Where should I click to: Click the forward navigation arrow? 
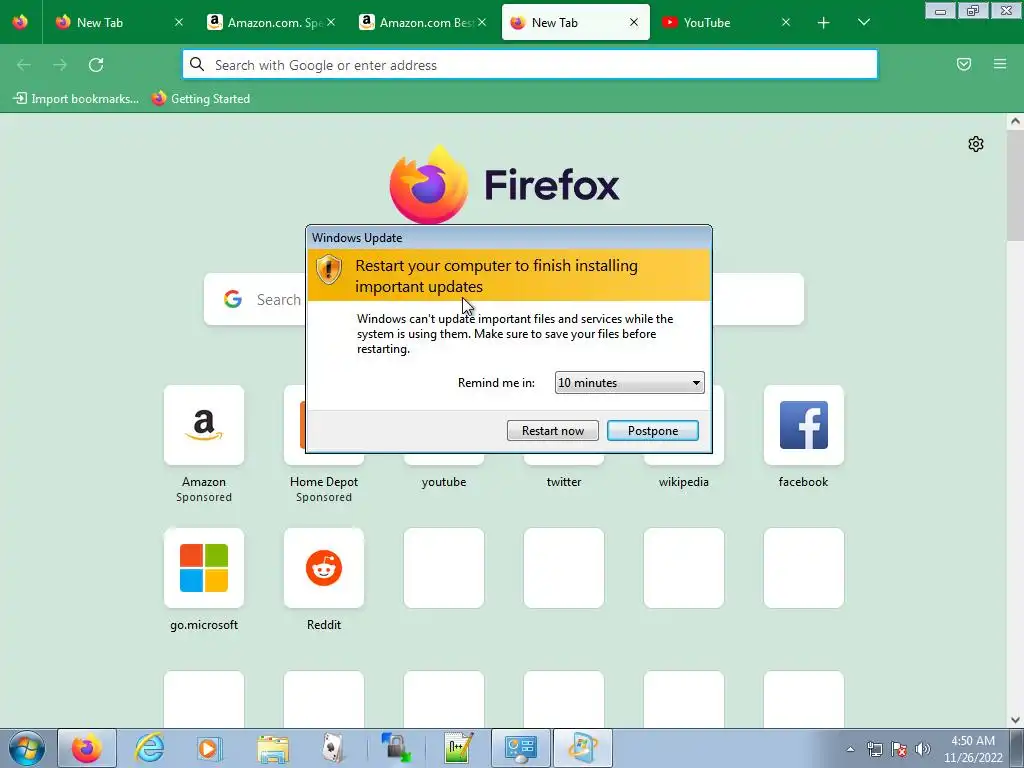coord(60,65)
